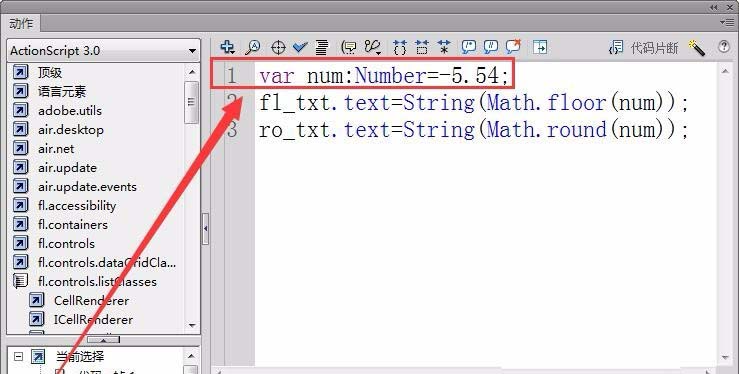Place cursor in 'var num:Number=-5.54;' line
Viewport: 739px width, 374px height.
[x=384, y=75]
